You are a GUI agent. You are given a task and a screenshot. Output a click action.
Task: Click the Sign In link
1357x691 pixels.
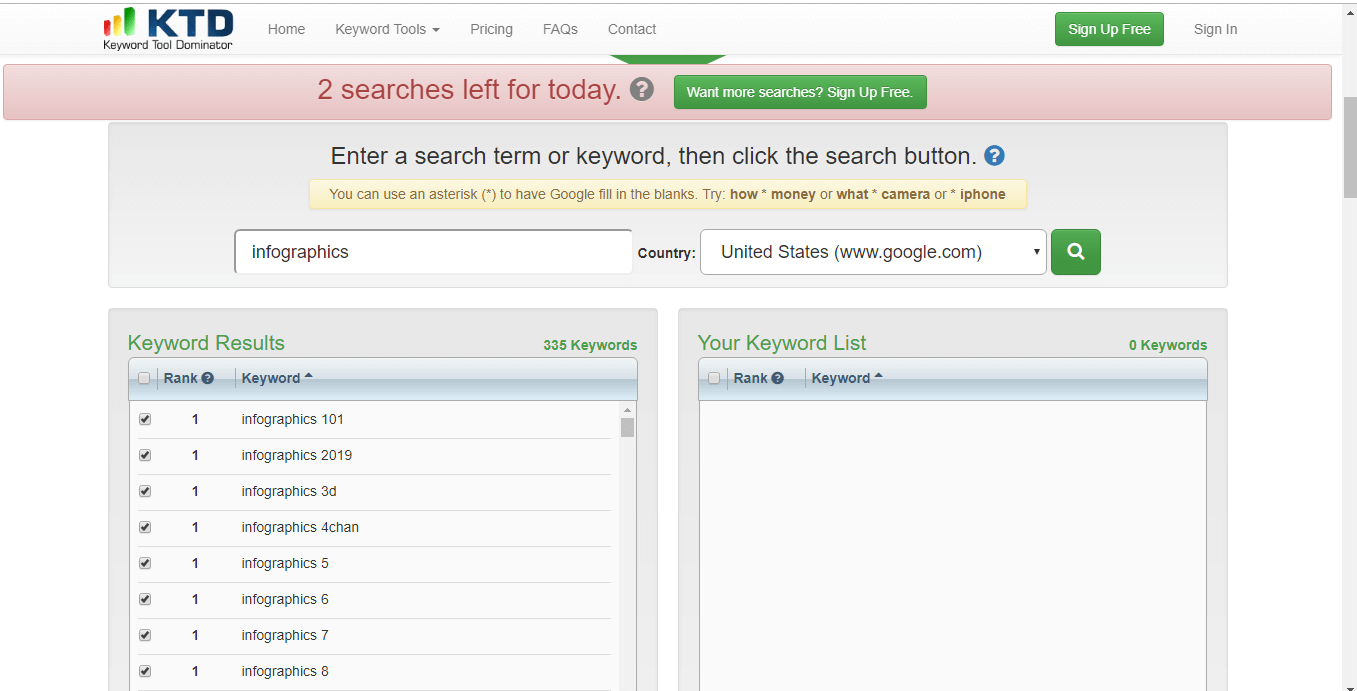click(x=1215, y=29)
